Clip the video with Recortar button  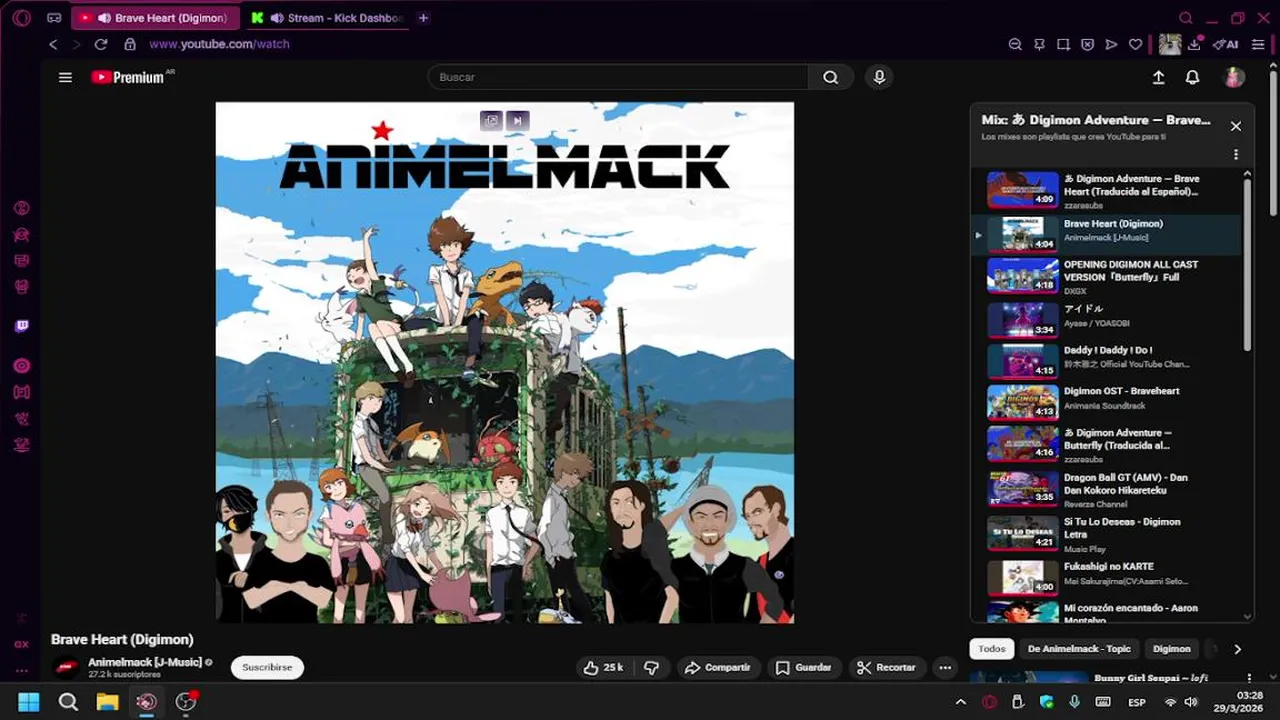coord(887,667)
